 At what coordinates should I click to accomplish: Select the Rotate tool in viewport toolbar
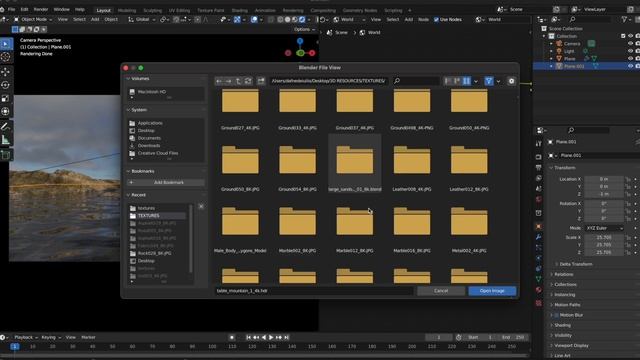pos(6,85)
